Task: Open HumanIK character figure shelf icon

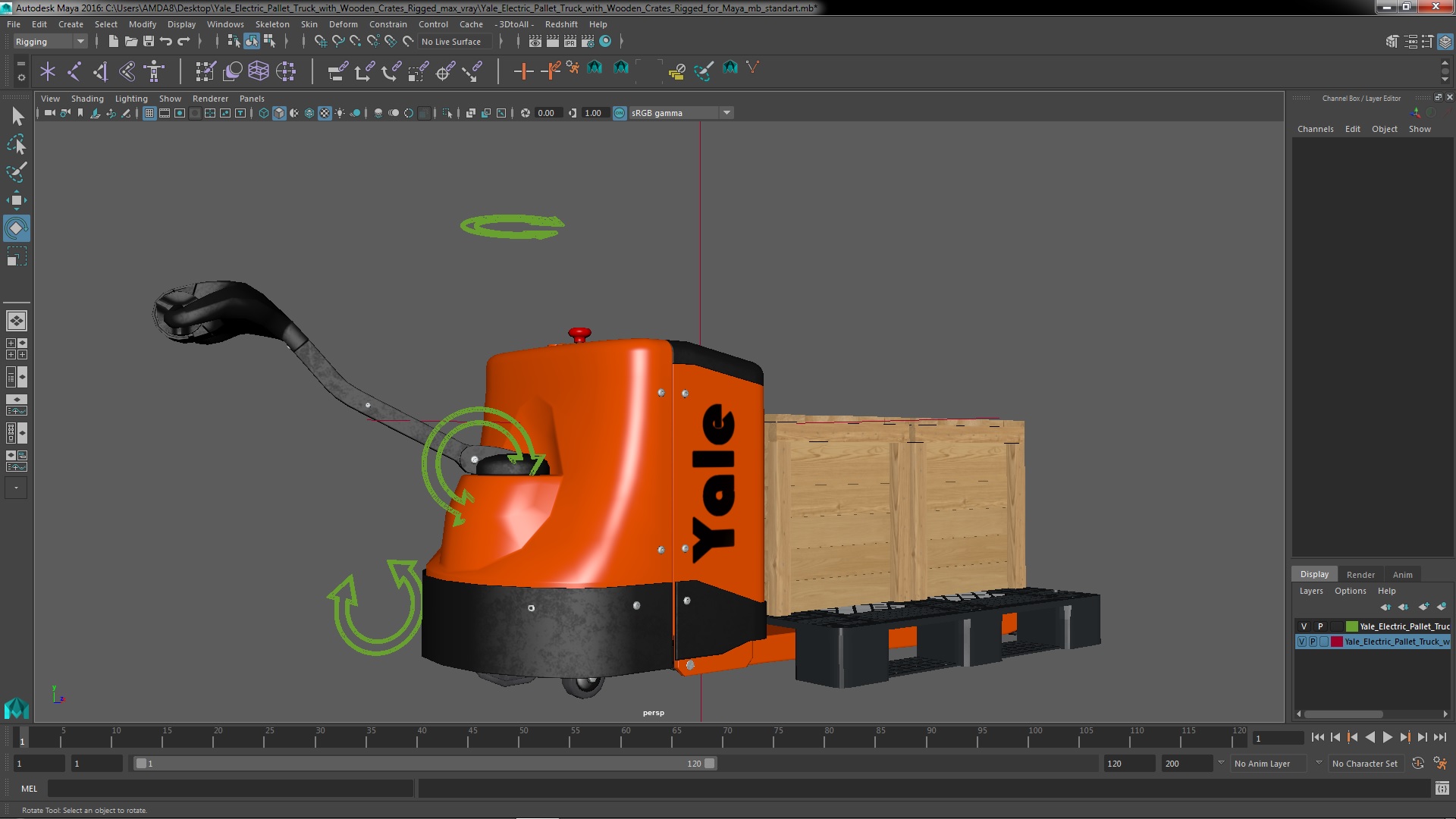Action: 154,71
